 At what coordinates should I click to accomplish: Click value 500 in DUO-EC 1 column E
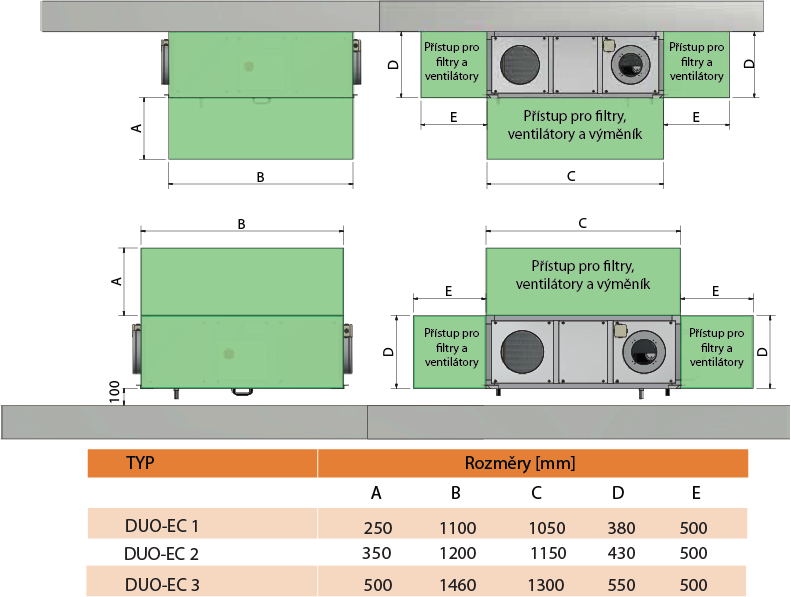694,528
